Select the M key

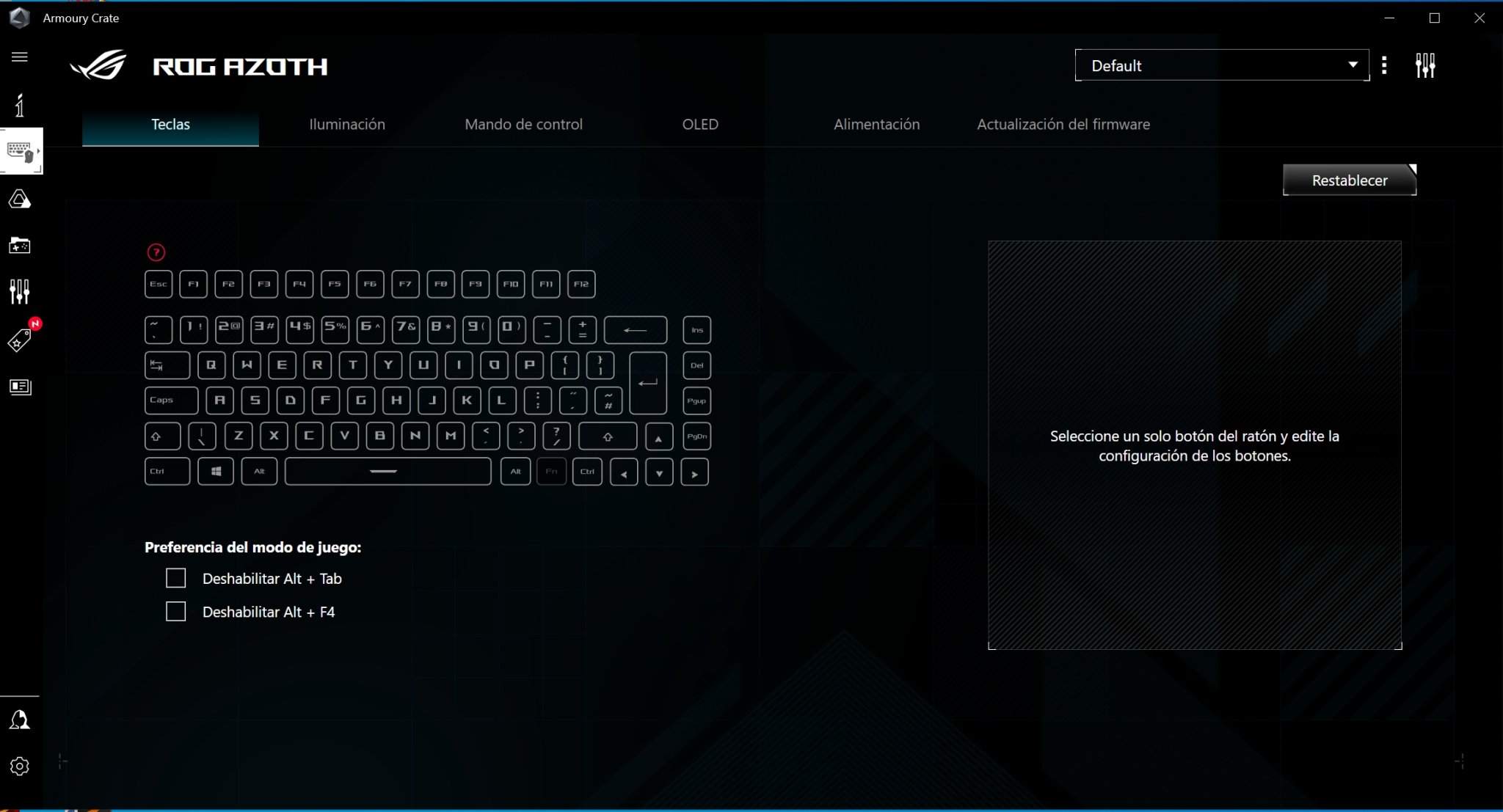coord(451,436)
